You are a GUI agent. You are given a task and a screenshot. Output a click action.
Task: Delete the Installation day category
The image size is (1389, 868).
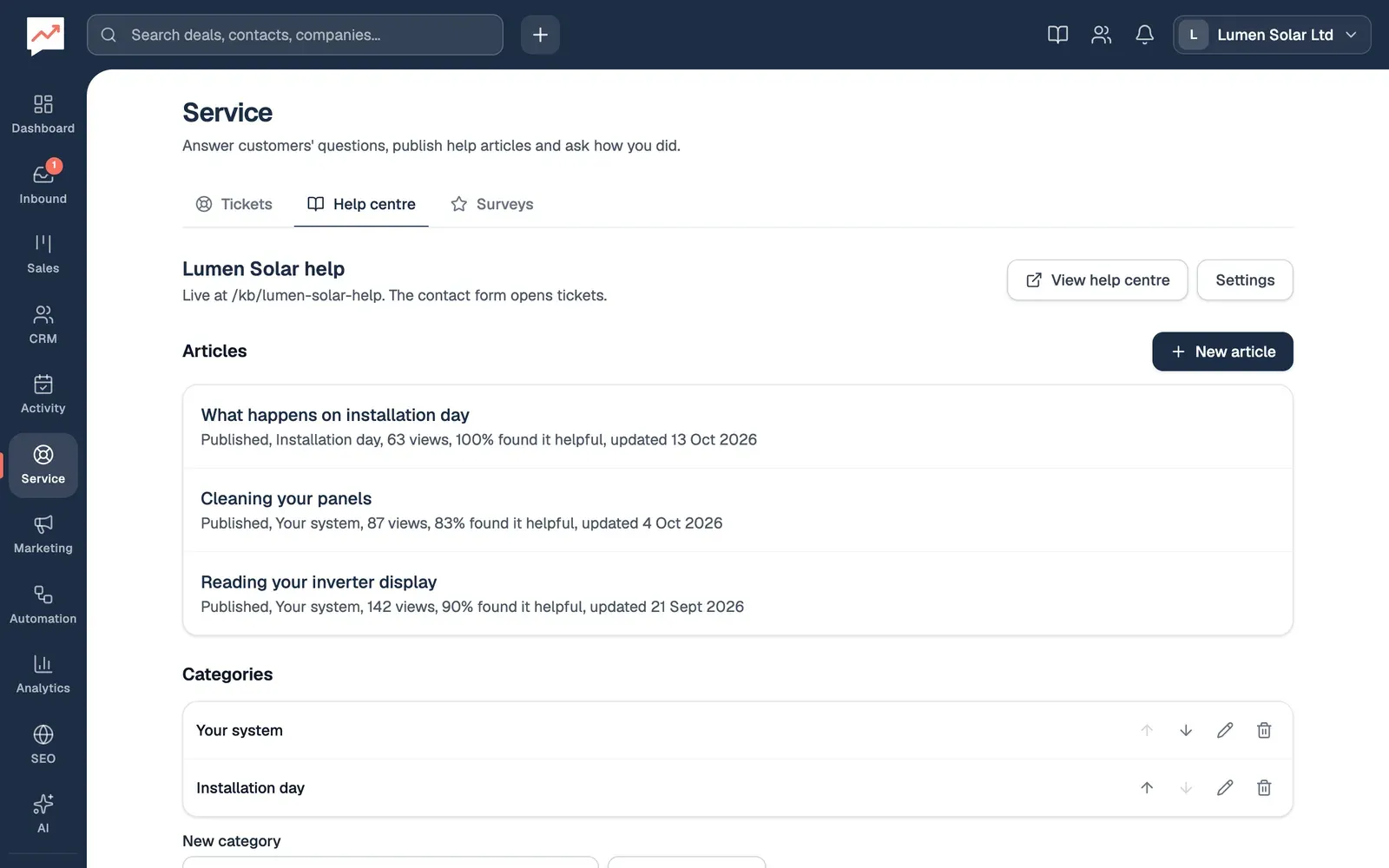click(x=1264, y=787)
